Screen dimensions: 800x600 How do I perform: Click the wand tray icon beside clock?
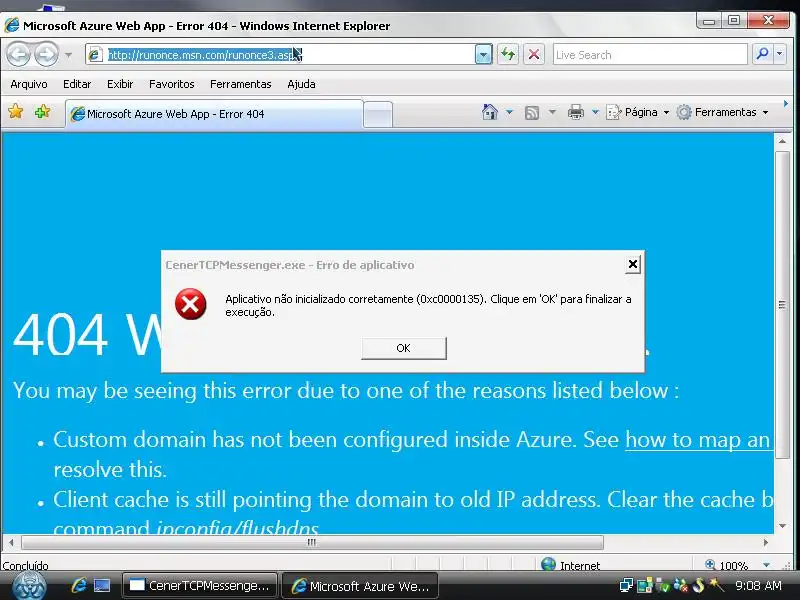click(717, 585)
